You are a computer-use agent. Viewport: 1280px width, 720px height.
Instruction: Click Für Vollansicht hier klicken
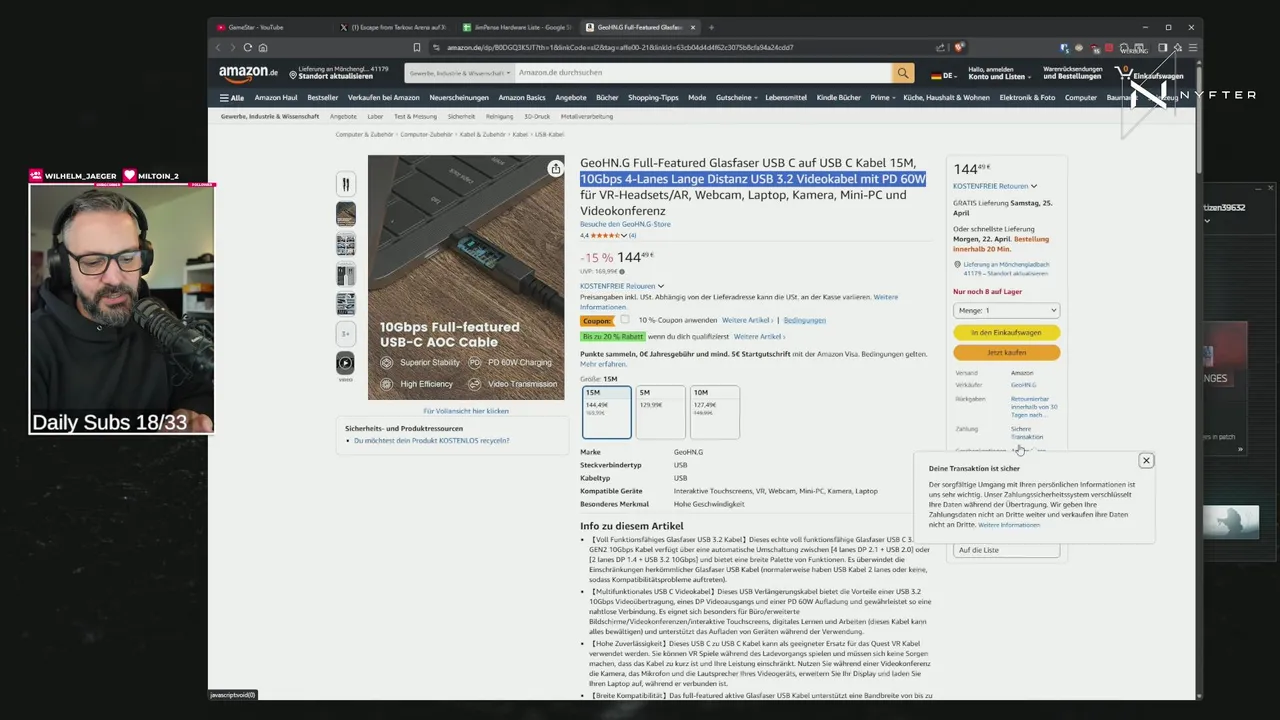point(466,411)
